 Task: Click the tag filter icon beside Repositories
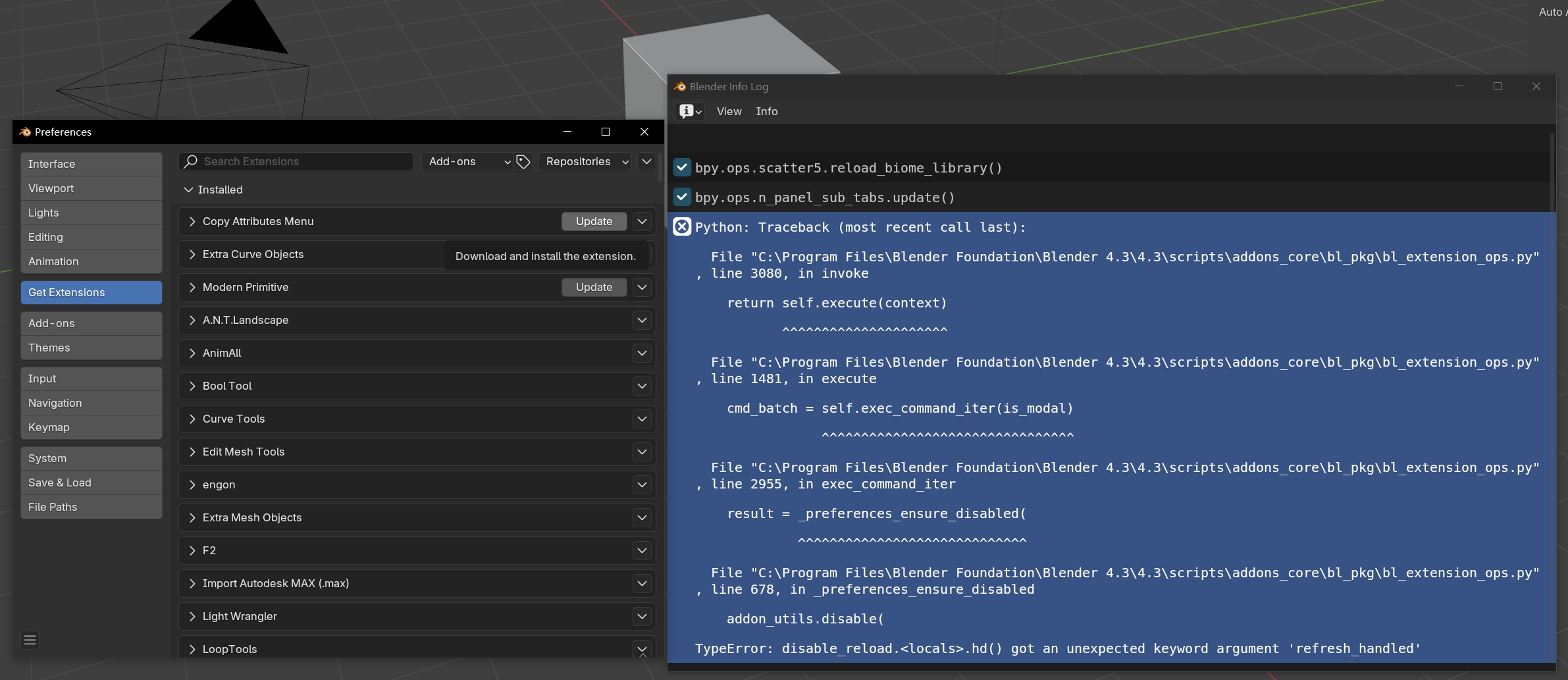[x=523, y=161]
